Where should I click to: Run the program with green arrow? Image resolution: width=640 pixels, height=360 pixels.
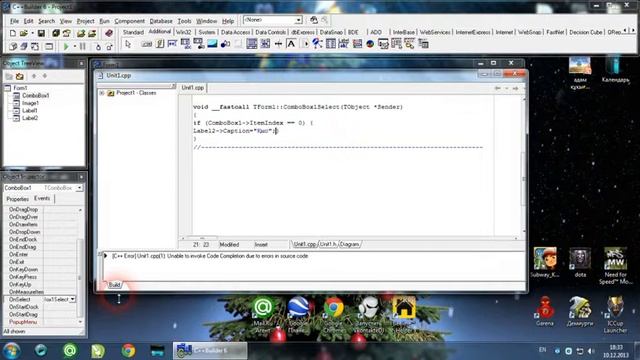[x=66, y=47]
